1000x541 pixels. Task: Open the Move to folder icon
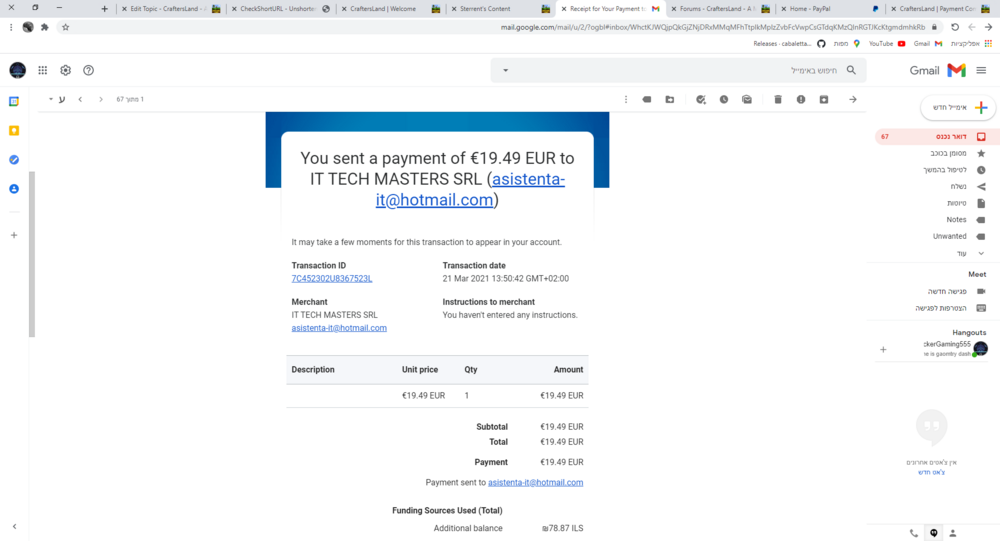click(669, 99)
